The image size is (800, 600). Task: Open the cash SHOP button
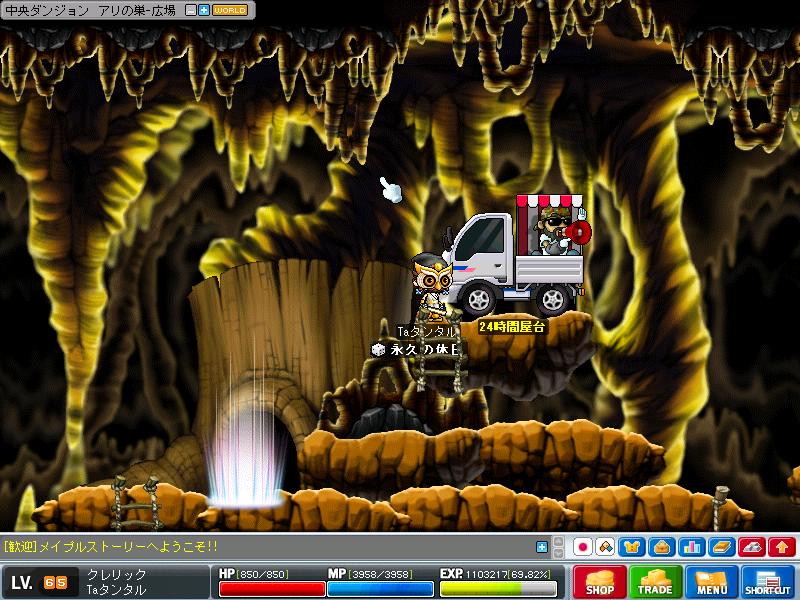click(599, 582)
